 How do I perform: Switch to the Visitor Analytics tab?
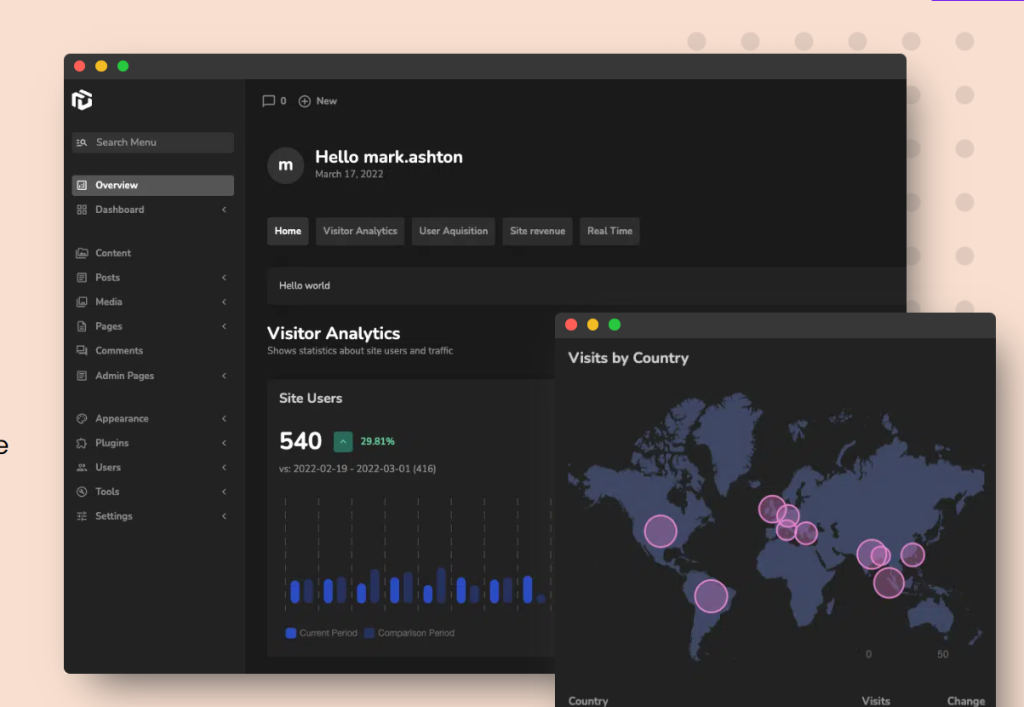click(360, 231)
